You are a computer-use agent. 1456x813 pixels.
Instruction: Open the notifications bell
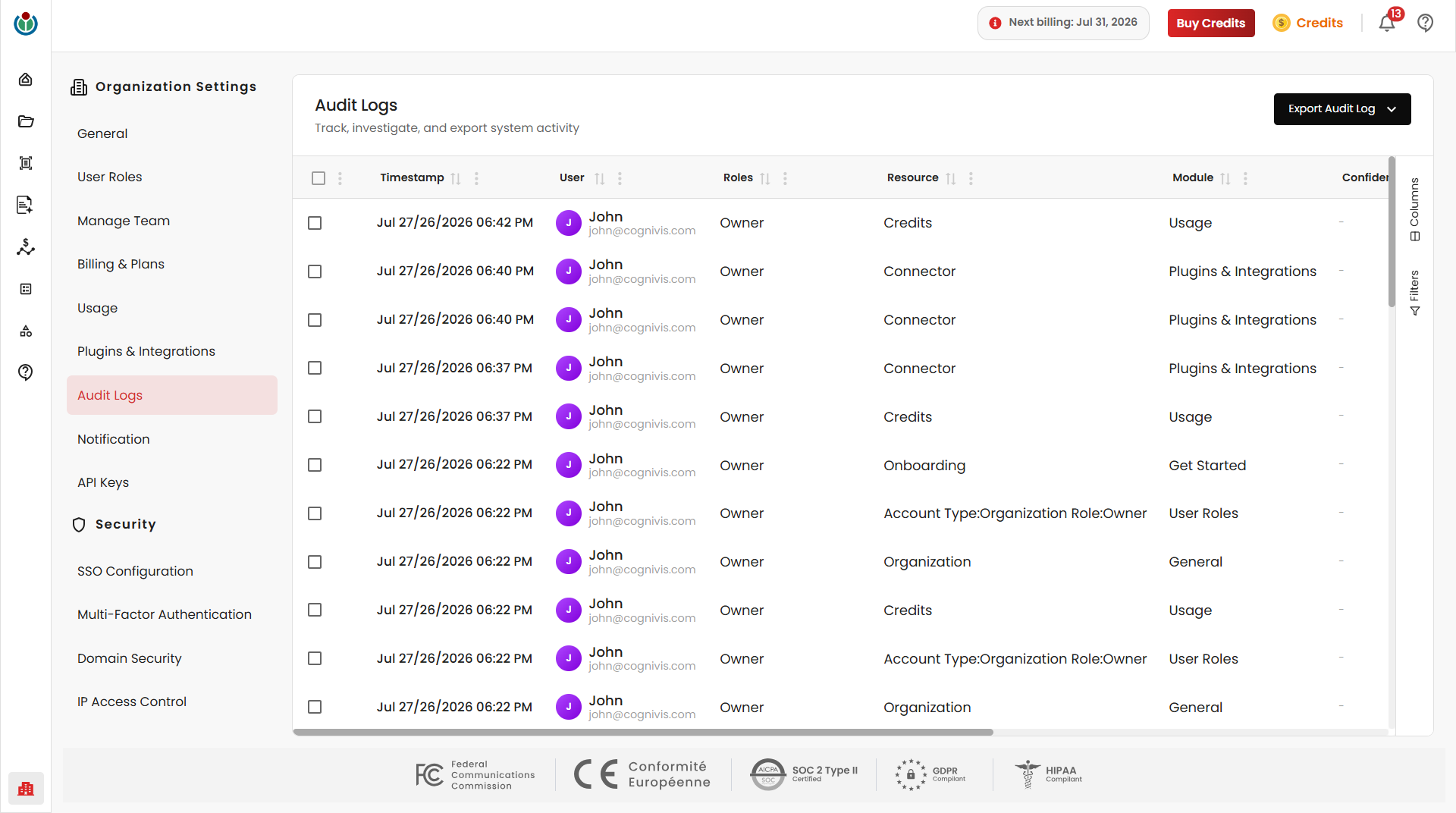[1387, 23]
